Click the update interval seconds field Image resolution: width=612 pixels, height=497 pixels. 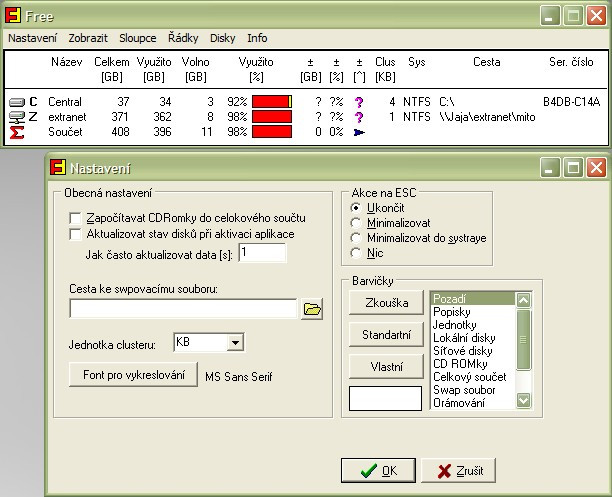[262, 253]
